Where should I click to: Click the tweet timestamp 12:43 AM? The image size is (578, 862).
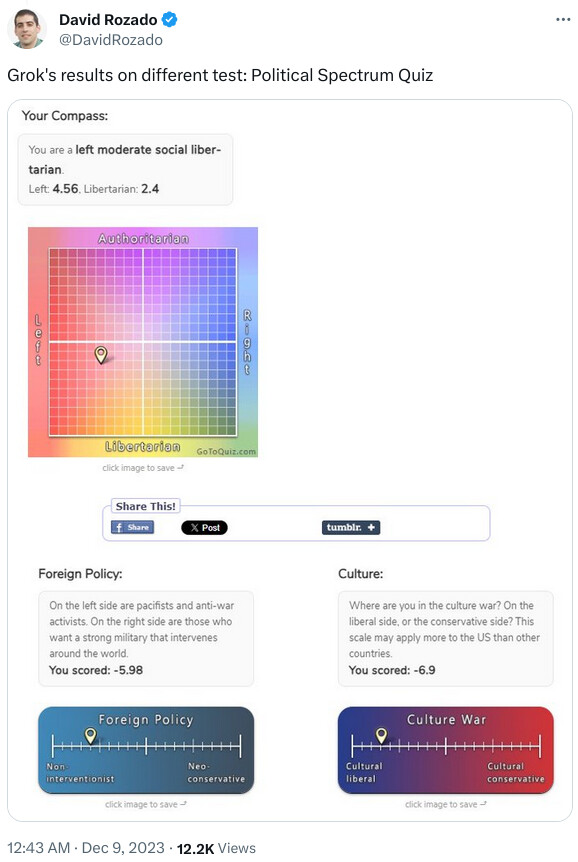(x=38, y=848)
